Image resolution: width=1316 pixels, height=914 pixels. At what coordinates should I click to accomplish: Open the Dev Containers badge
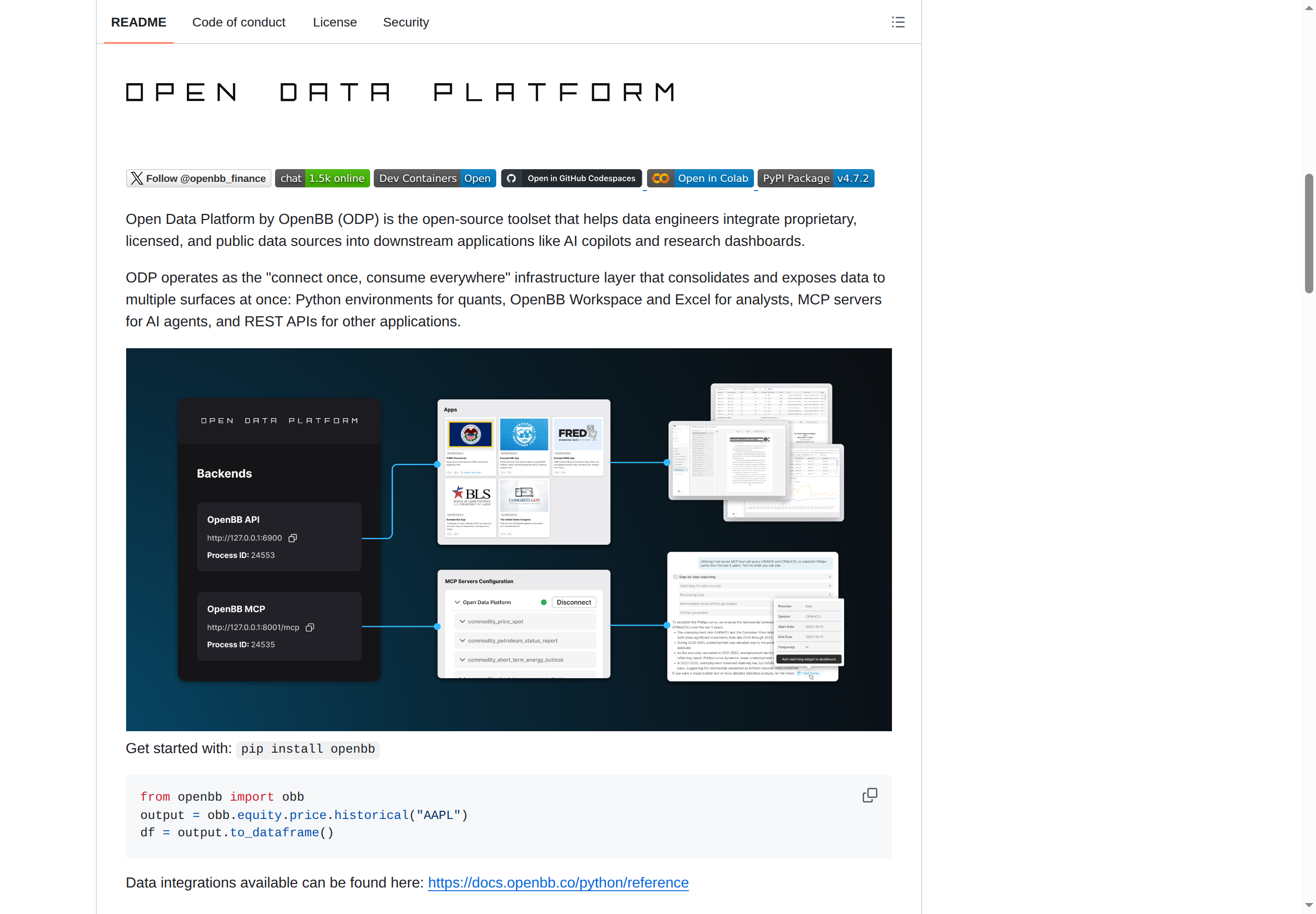point(435,178)
